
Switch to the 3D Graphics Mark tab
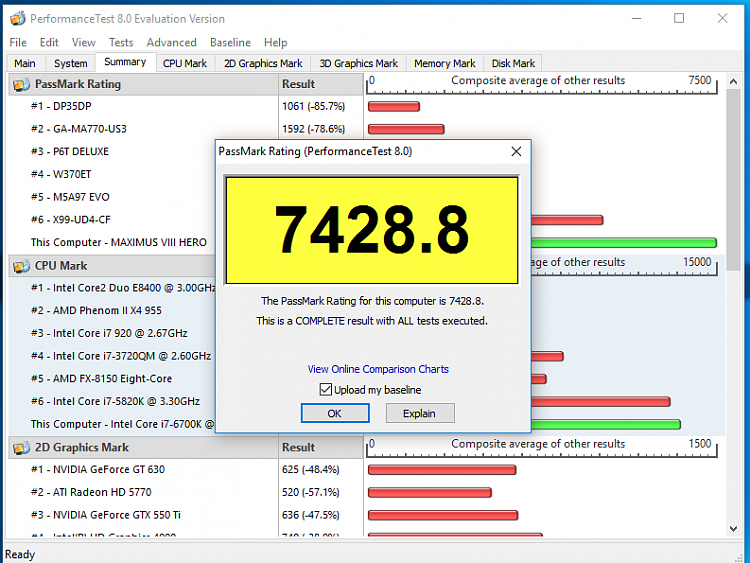click(358, 64)
